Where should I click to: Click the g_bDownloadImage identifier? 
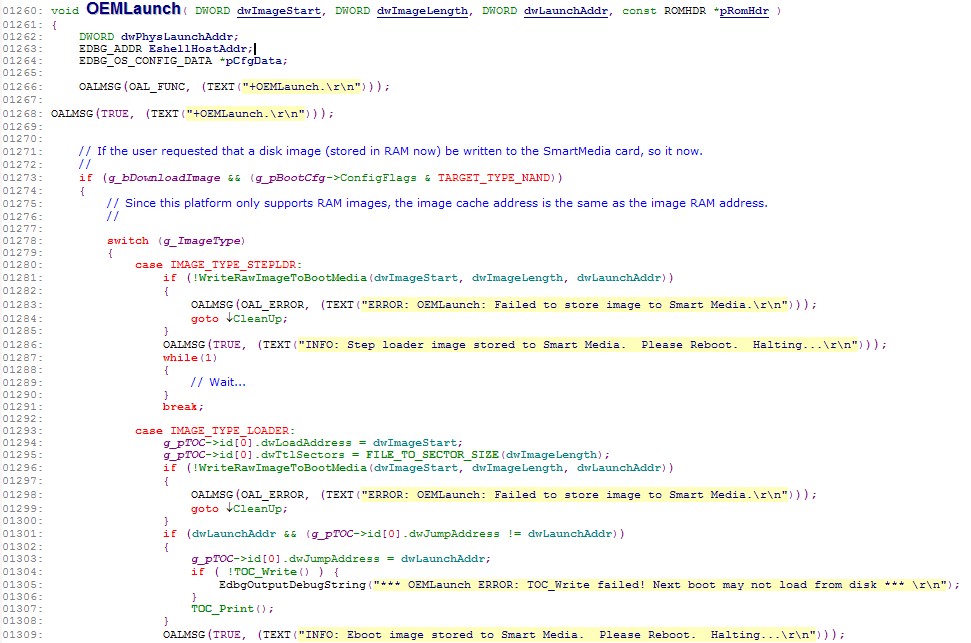coord(164,178)
